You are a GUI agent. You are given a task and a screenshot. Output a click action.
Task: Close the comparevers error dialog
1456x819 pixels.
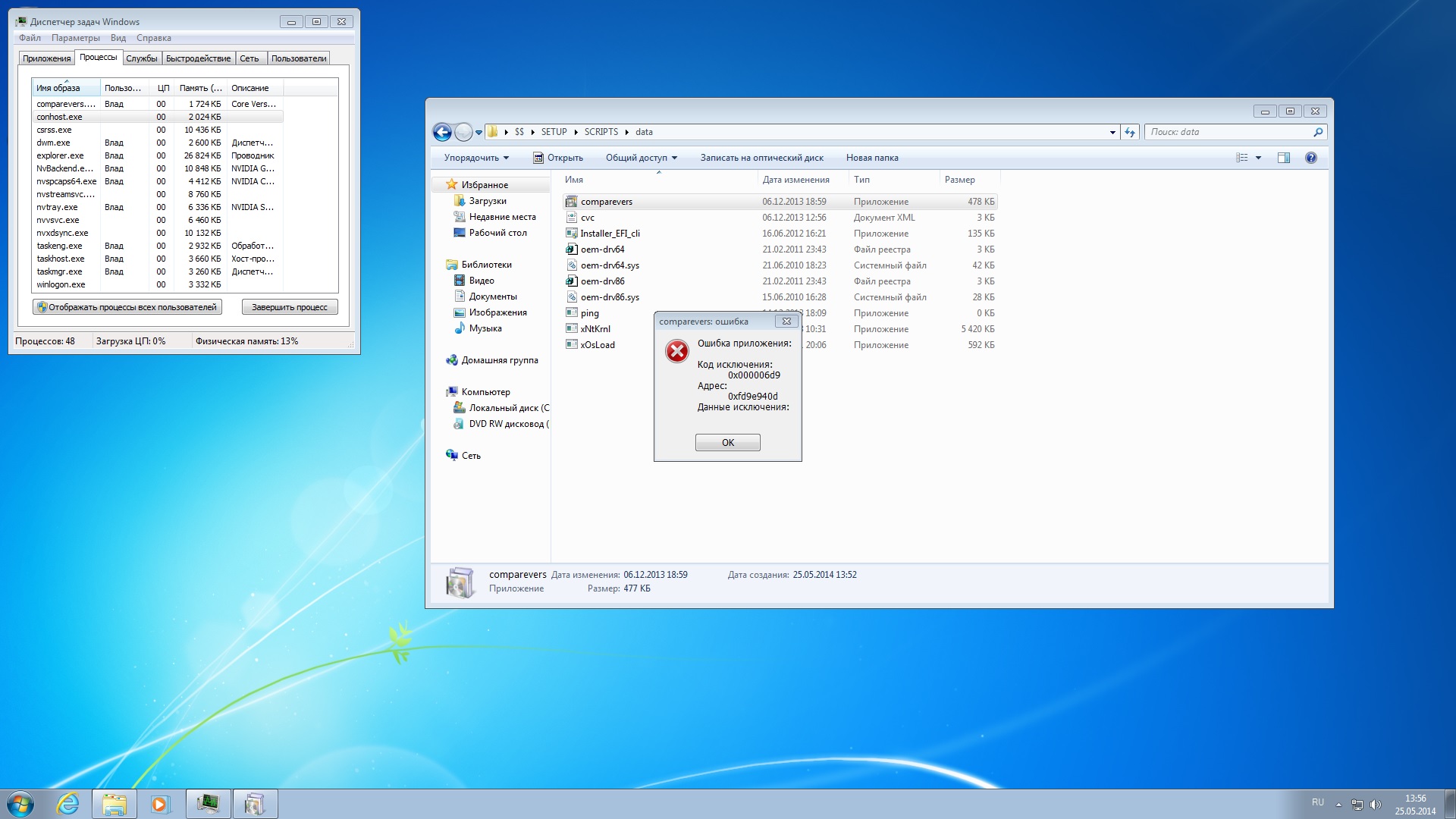click(786, 321)
